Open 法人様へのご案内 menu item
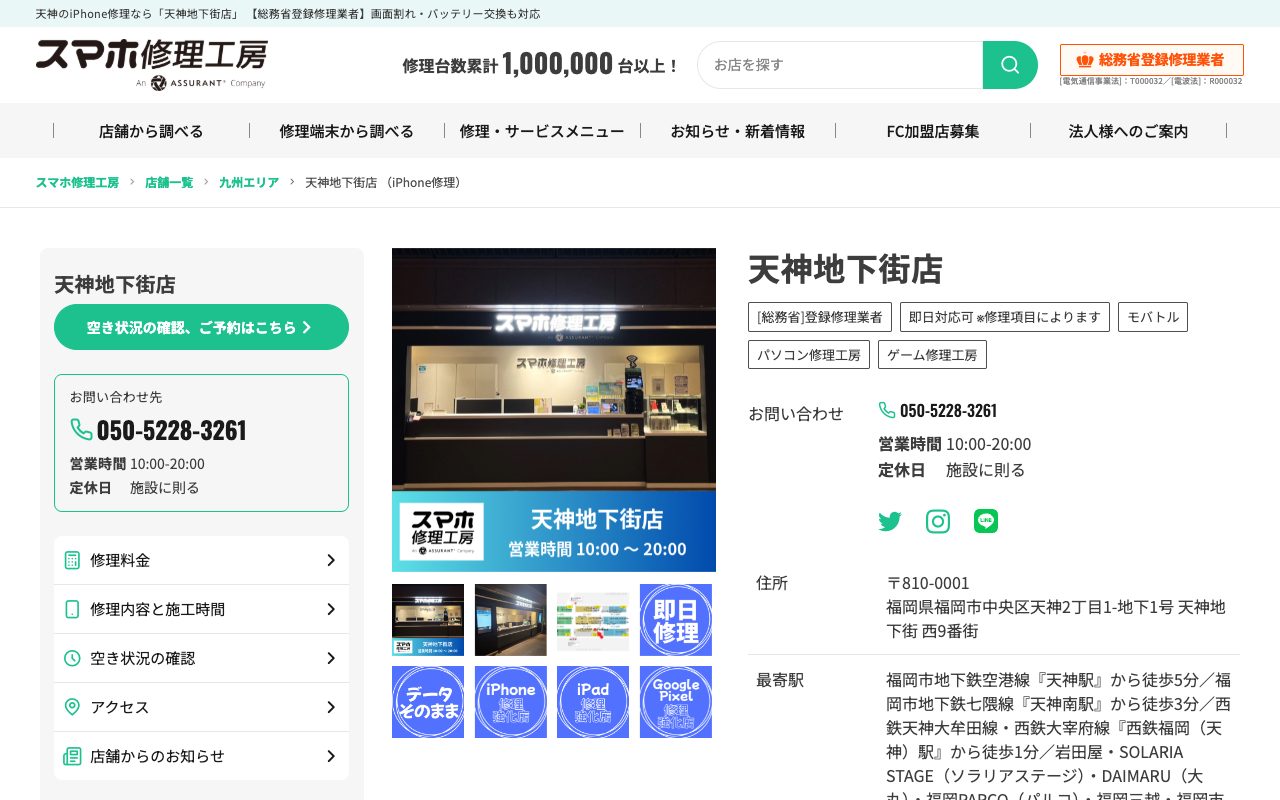Screen dimensions: 1280x800 click(1129, 131)
